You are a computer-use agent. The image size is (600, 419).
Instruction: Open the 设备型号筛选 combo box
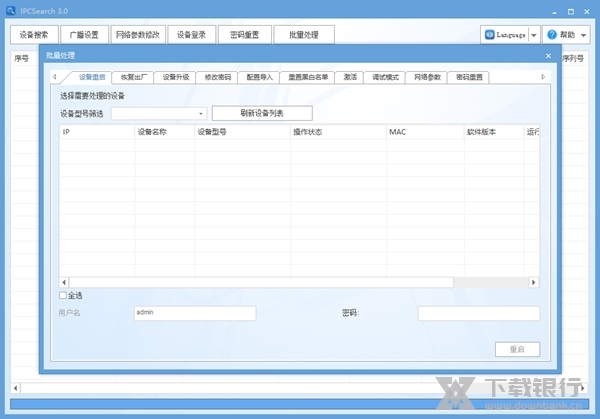159,114
